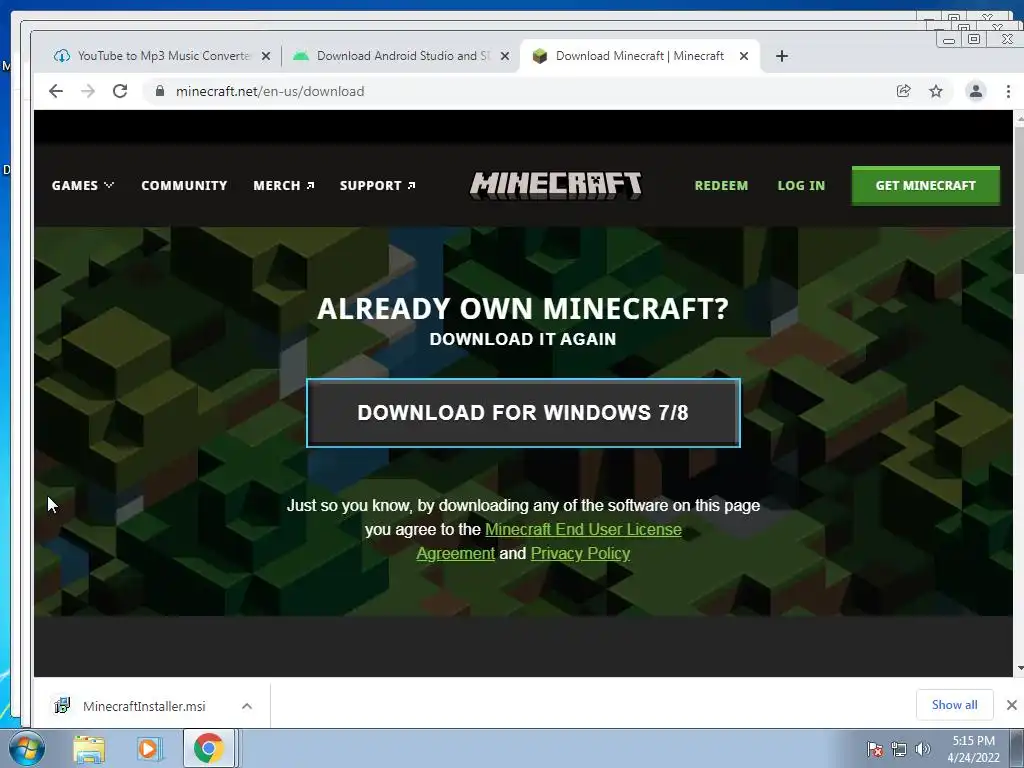Screen dimensions: 1024x768
Task: Minimize the Chrome window
Action: click(x=949, y=40)
